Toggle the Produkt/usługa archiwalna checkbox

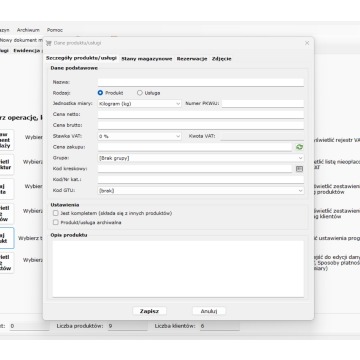(56, 222)
